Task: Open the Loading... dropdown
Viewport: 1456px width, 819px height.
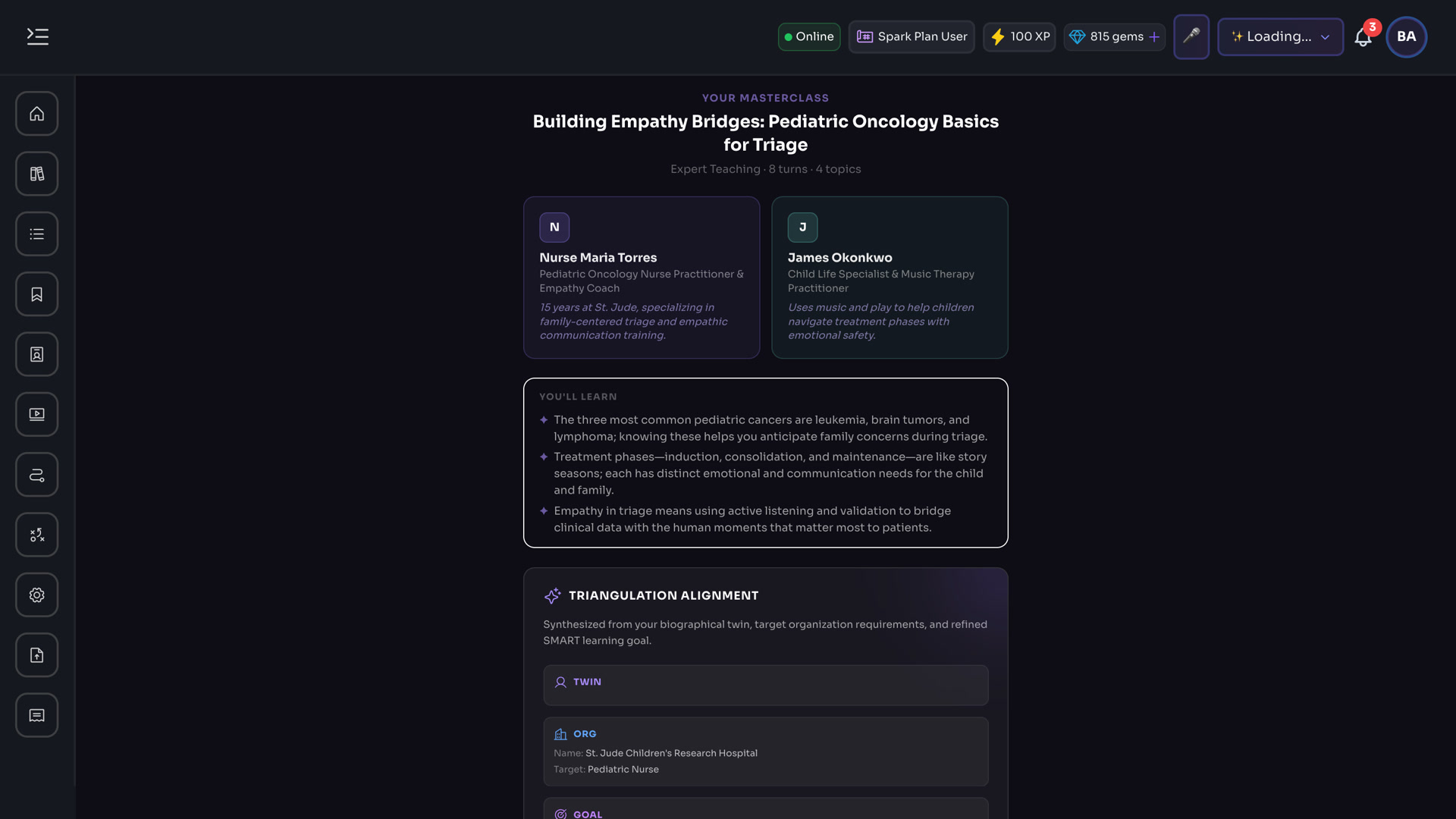Action: click(x=1280, y=36)
